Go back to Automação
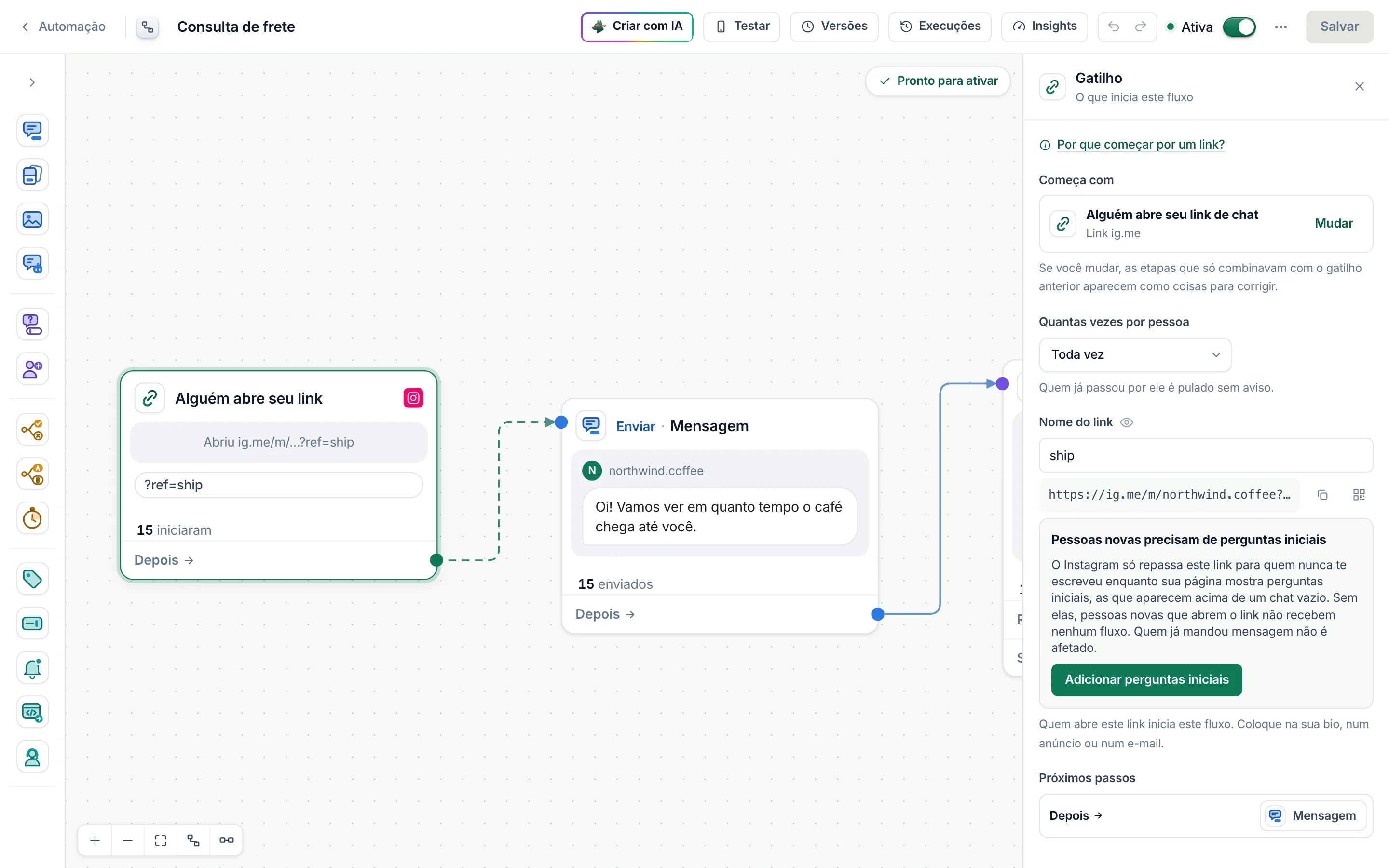 pyautogui.click(x=64, y=27)
